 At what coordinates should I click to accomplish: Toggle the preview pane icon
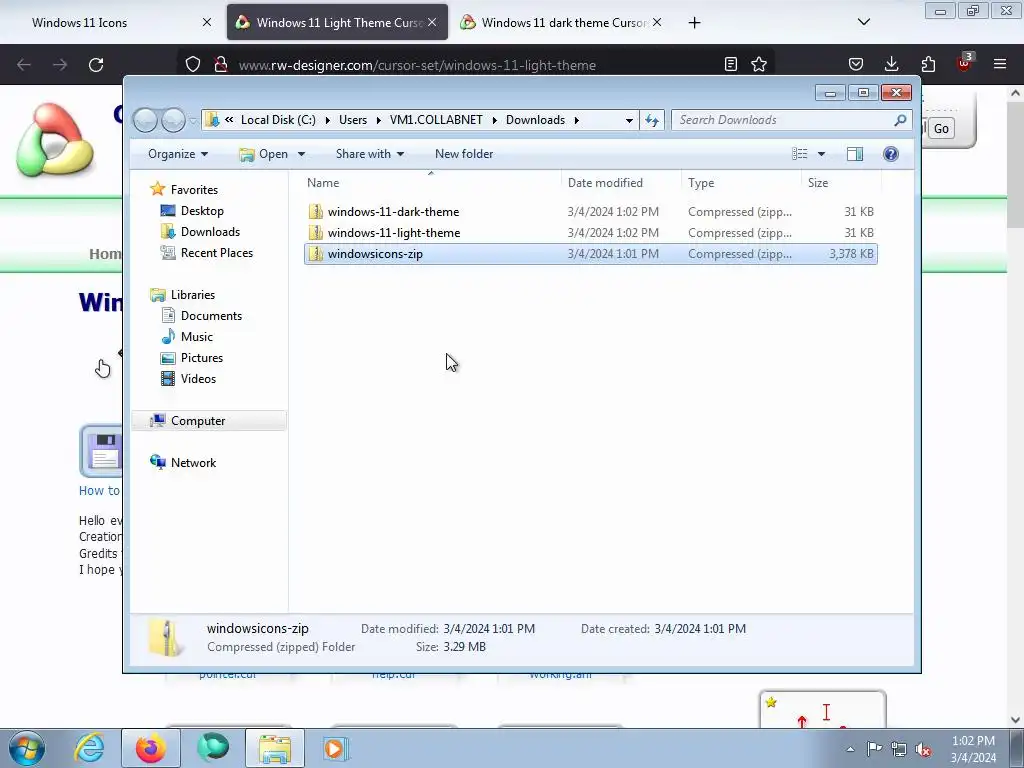point(854,154)
